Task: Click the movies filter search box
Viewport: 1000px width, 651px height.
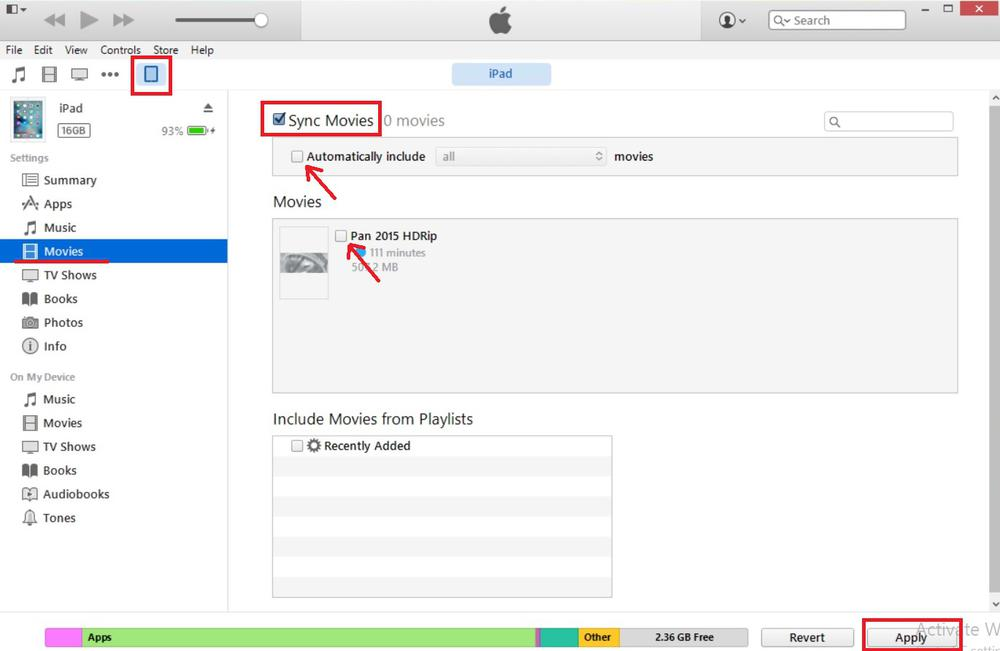Action: coord(888,121)
